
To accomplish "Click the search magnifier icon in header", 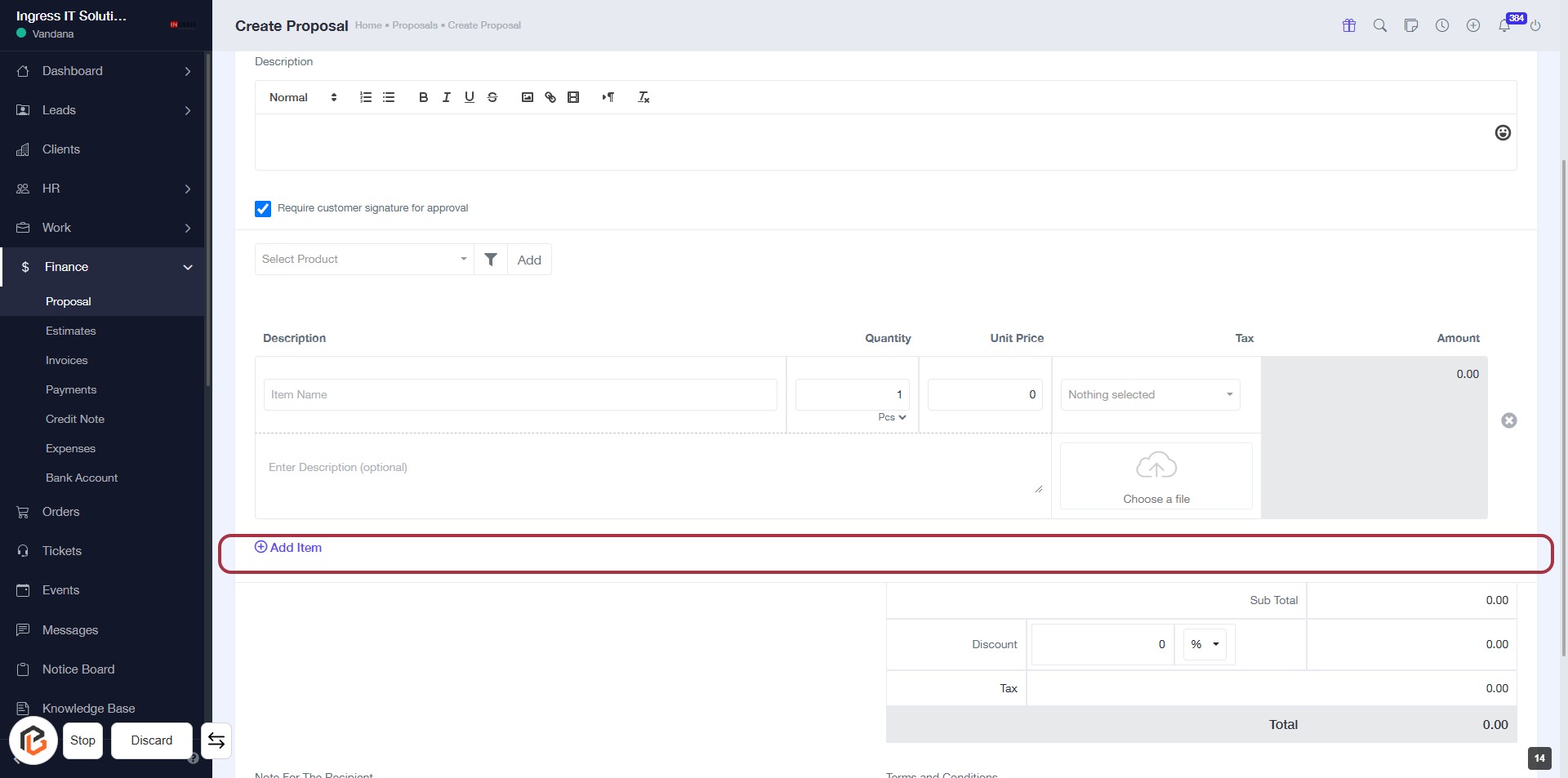I will pos(1379,26).
